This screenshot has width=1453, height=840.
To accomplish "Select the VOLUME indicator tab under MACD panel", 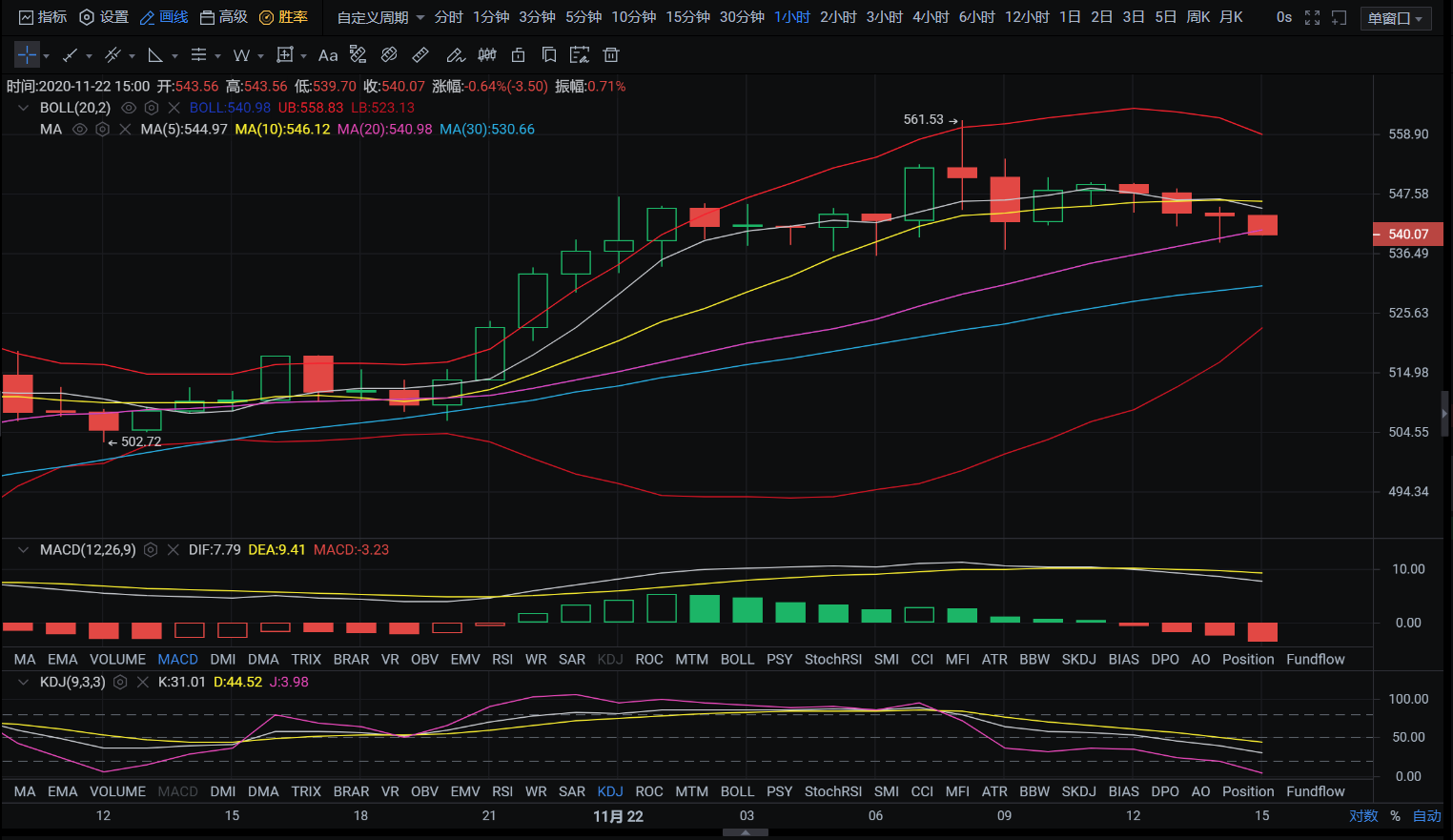I will [117, 660].
